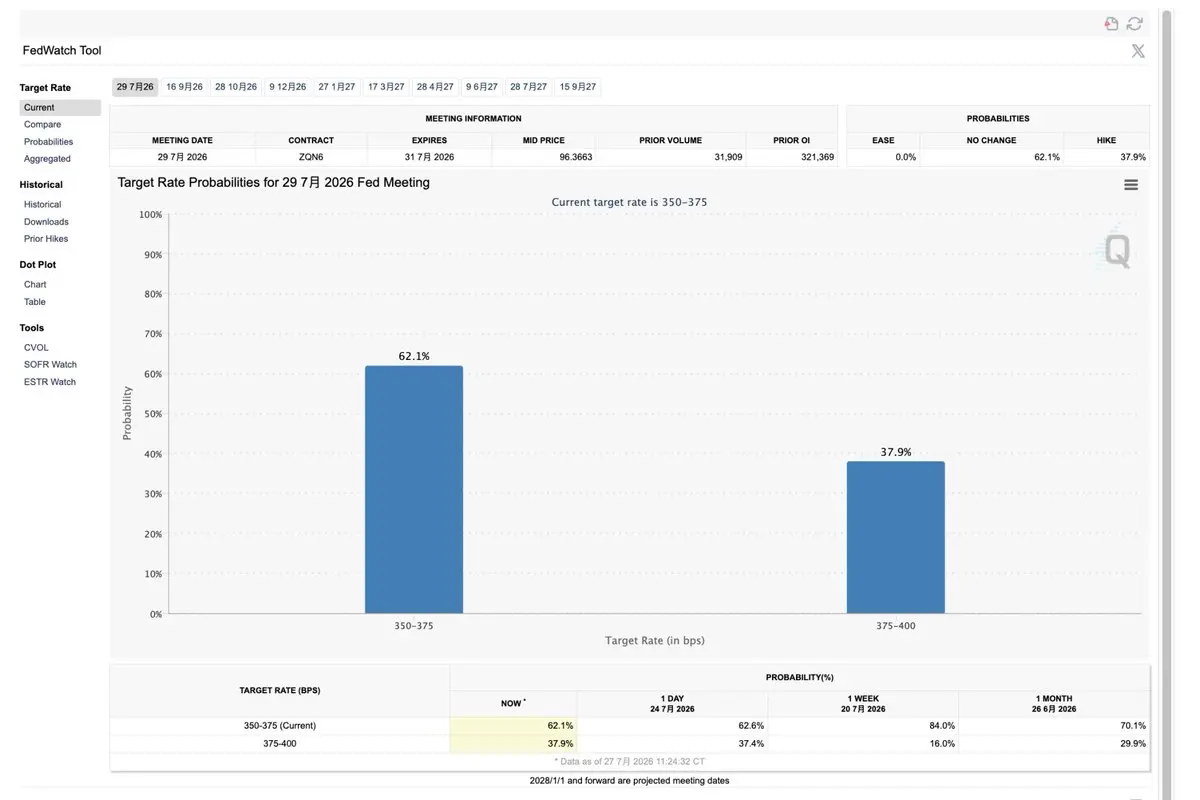Click the refresh icon at top right
This screenshot has width=1200, height=800.
[x=1134, y=24]
